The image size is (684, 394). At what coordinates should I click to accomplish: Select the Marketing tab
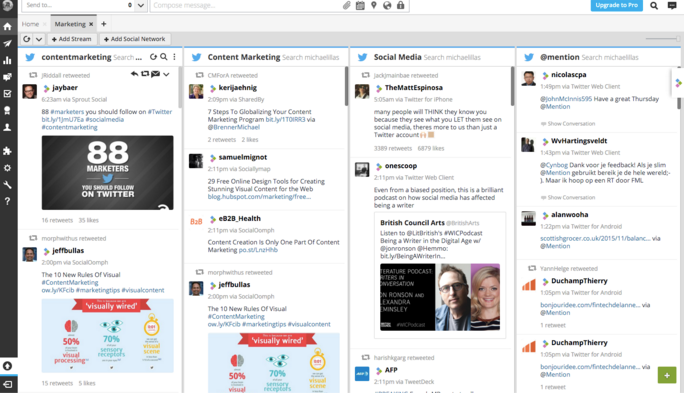70,24
